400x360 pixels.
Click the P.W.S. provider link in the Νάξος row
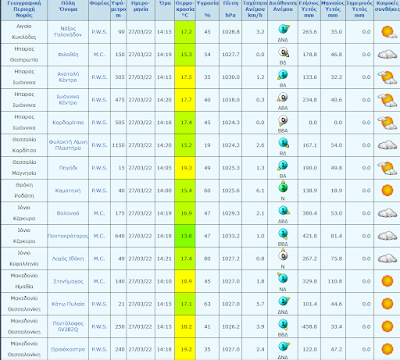99,32
